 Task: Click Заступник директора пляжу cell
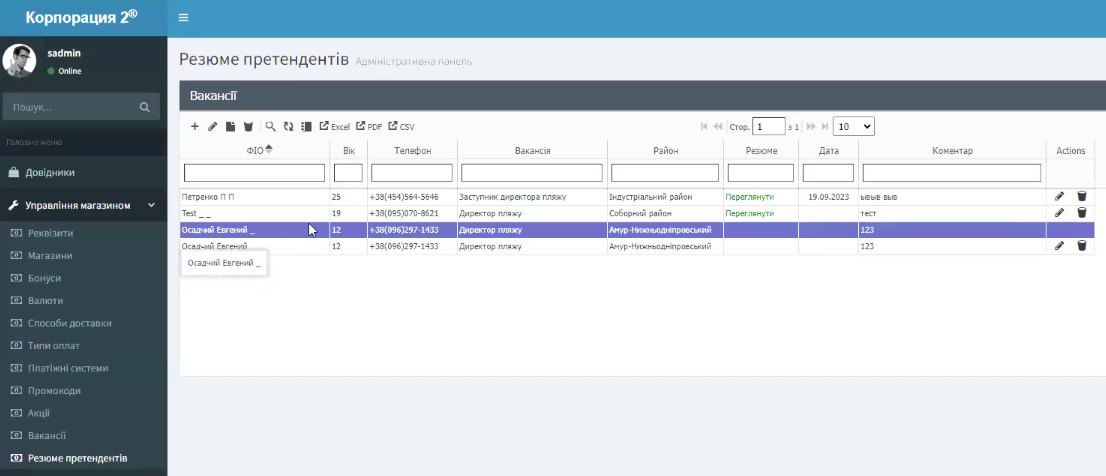(532, 197)
